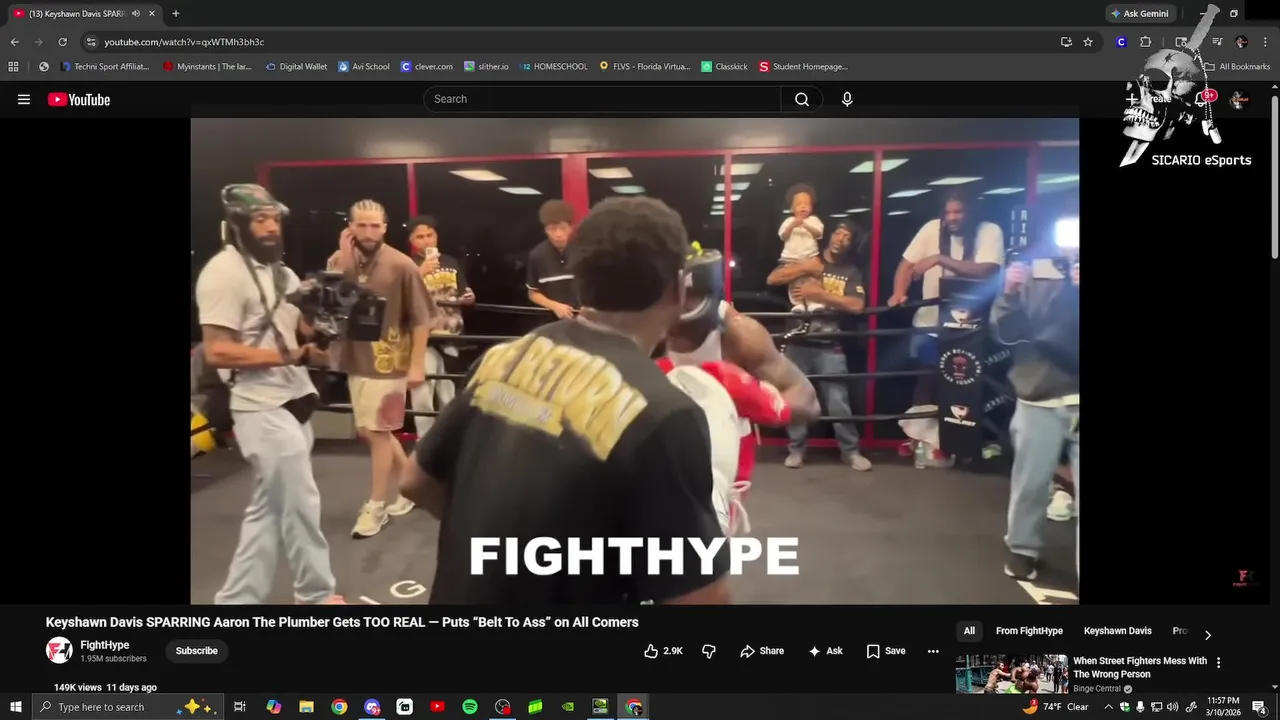Reload the page with the refresh icon

tap(62, 42)
